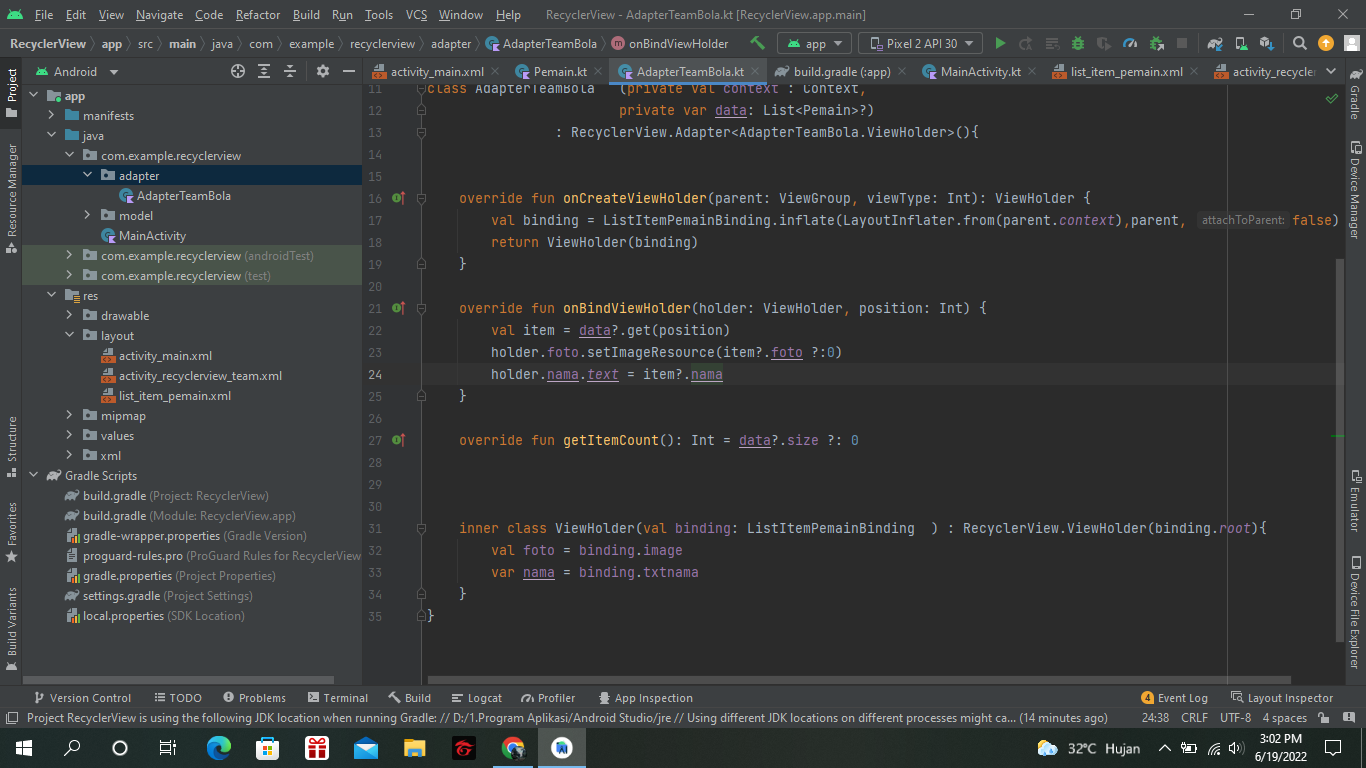
Task: Click the override gutter icon beside getItemCount
Action: tap(398, 440)
